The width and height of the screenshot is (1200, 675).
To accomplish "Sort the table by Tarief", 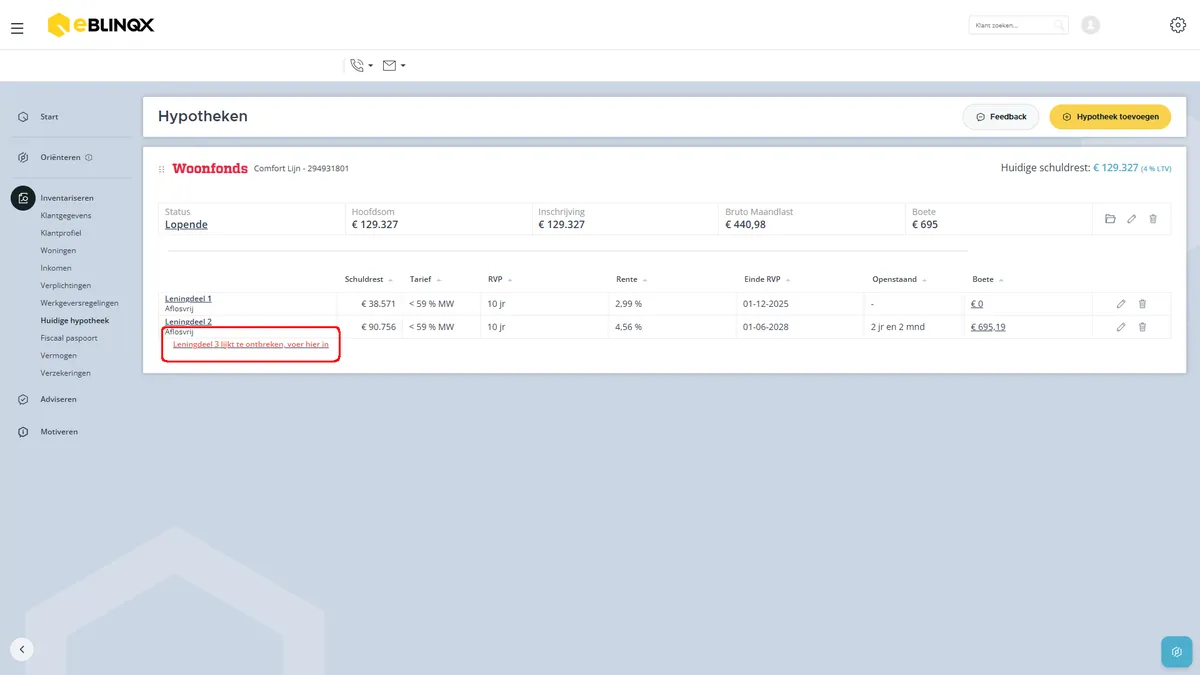I will (x=425, y=280).
